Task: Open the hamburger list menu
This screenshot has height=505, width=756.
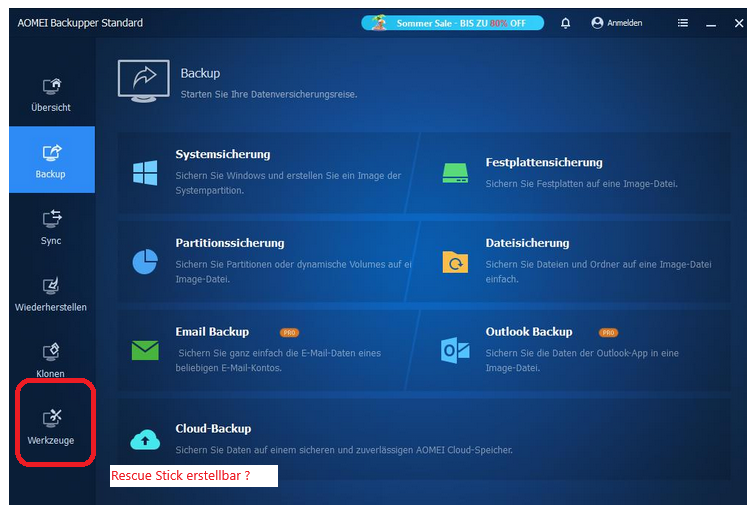Action: 683,23
